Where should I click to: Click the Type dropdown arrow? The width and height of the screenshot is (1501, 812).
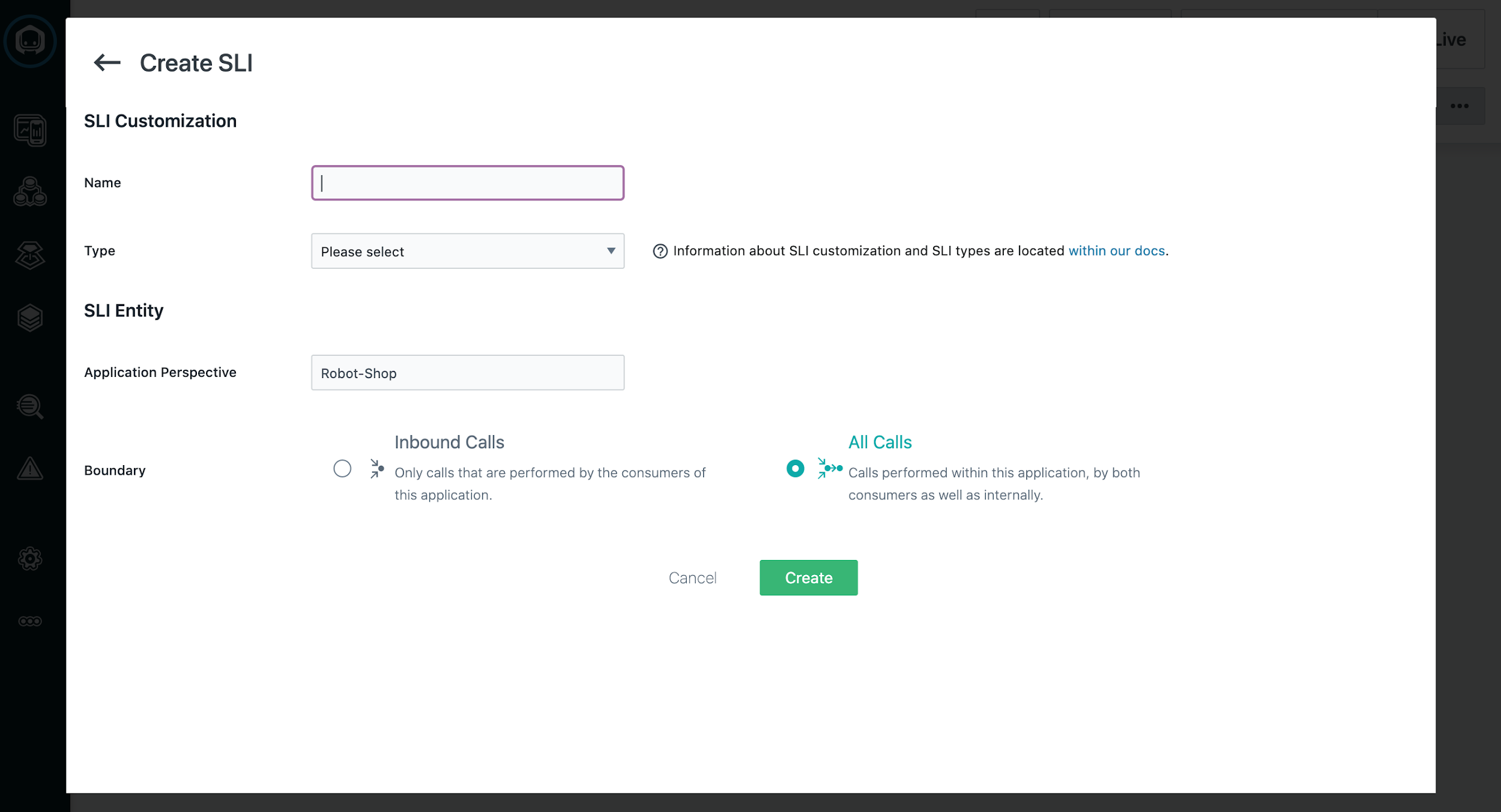point(610,251)
